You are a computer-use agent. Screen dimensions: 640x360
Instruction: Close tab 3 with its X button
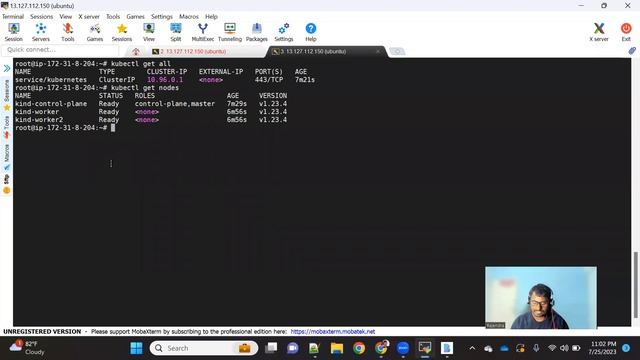click(378, 51)
